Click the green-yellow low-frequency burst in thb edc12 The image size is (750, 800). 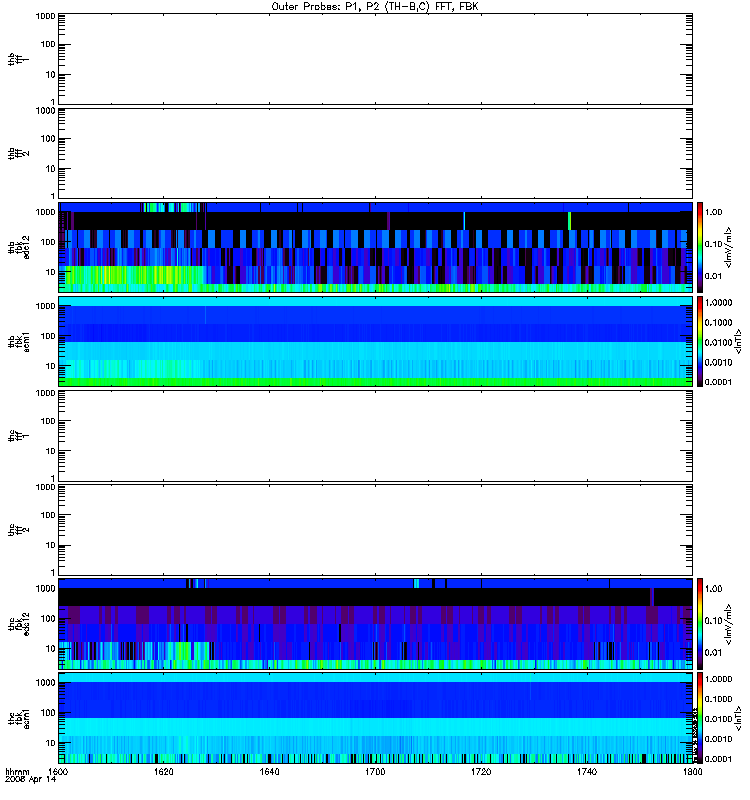click(133, 276)
